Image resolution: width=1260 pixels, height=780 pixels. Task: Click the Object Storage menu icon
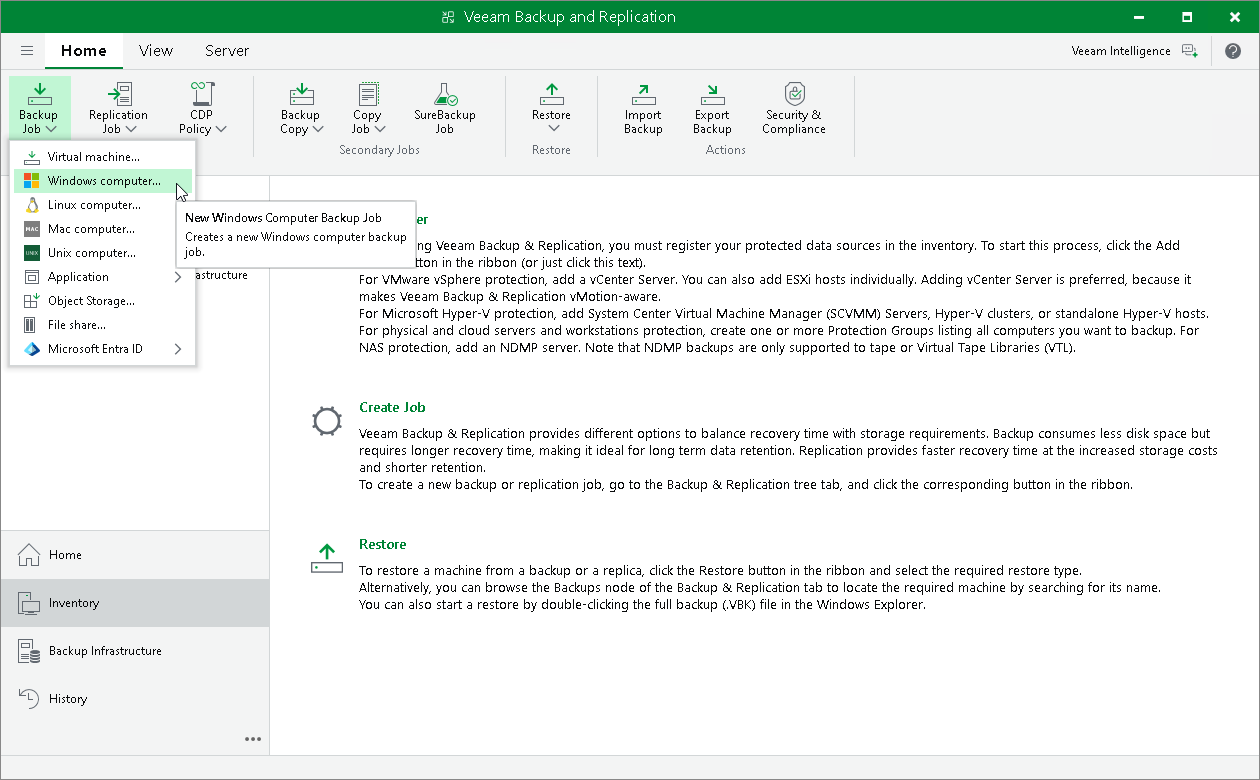(x=32, y=301)
